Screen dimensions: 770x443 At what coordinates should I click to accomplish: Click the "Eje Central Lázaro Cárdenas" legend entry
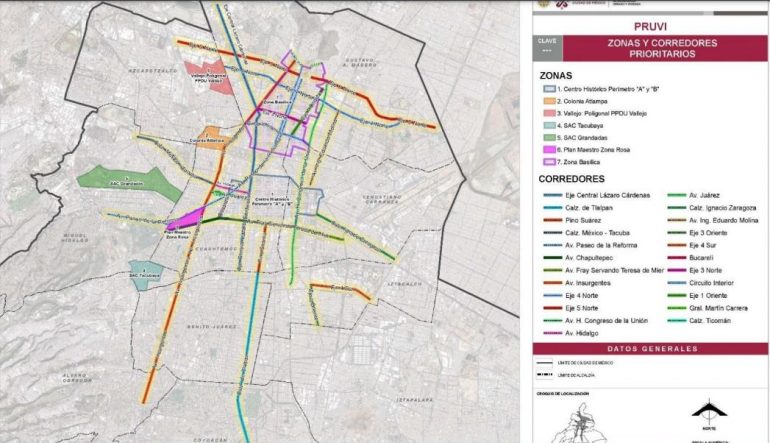(597, 195)
